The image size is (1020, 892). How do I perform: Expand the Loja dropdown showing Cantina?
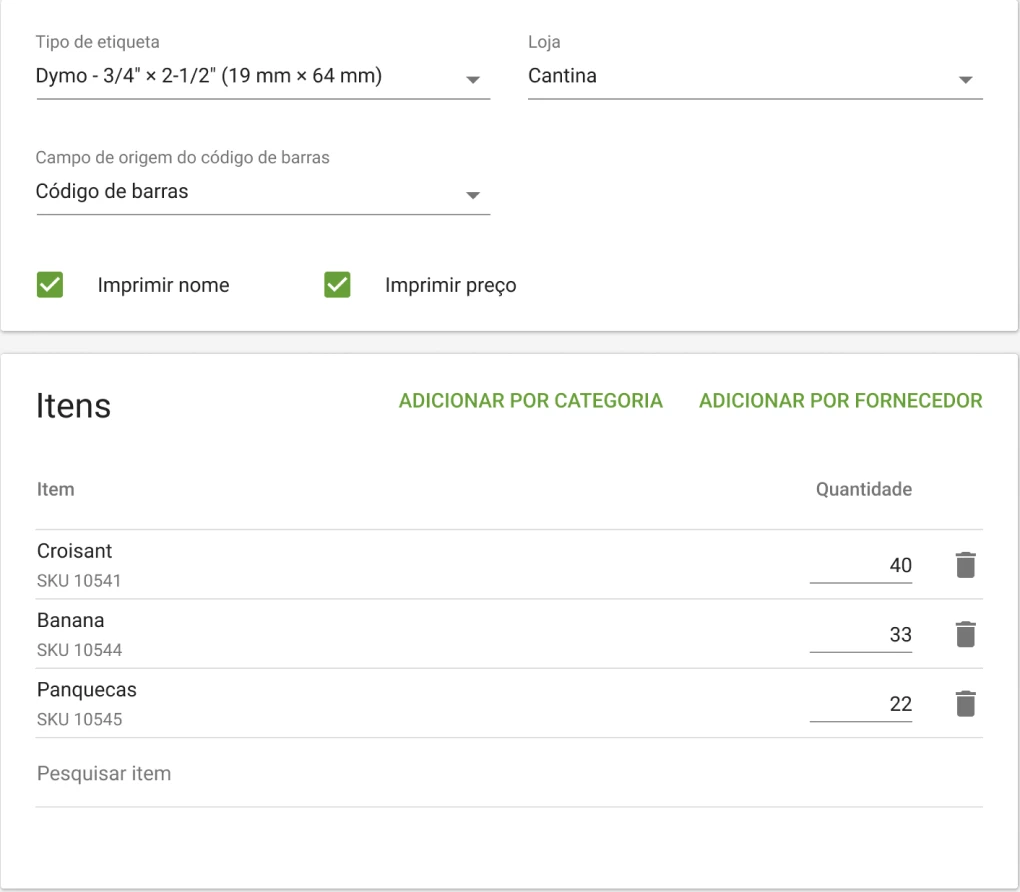(754, 77)
